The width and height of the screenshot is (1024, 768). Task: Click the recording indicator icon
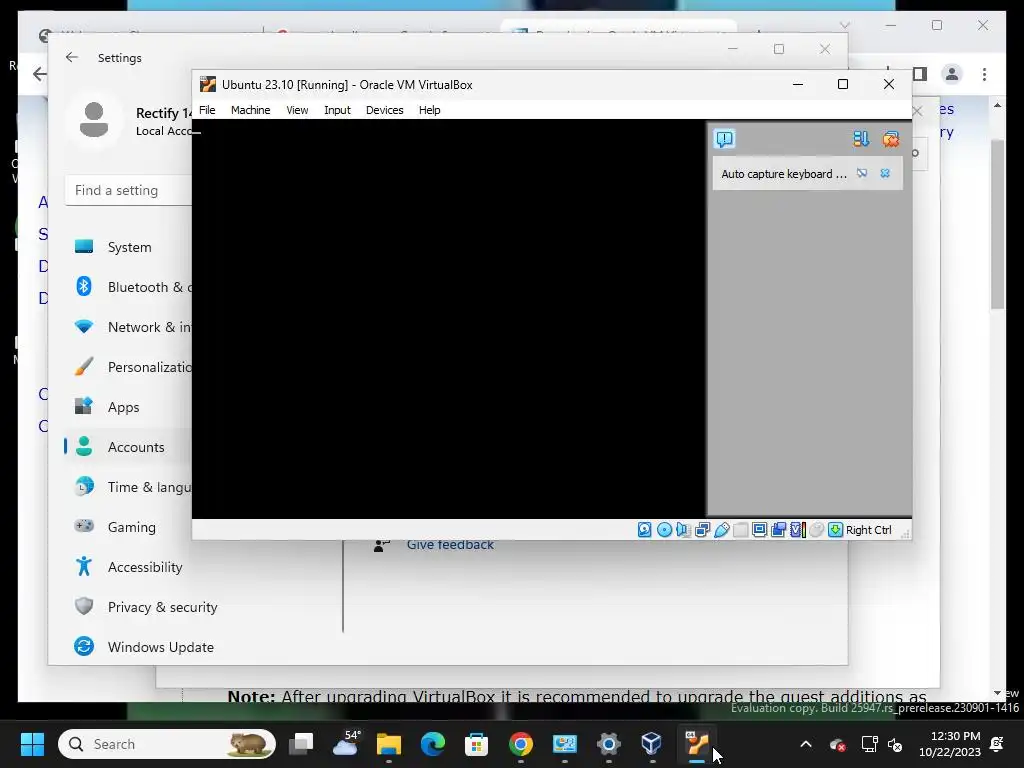tap(778, 530)
